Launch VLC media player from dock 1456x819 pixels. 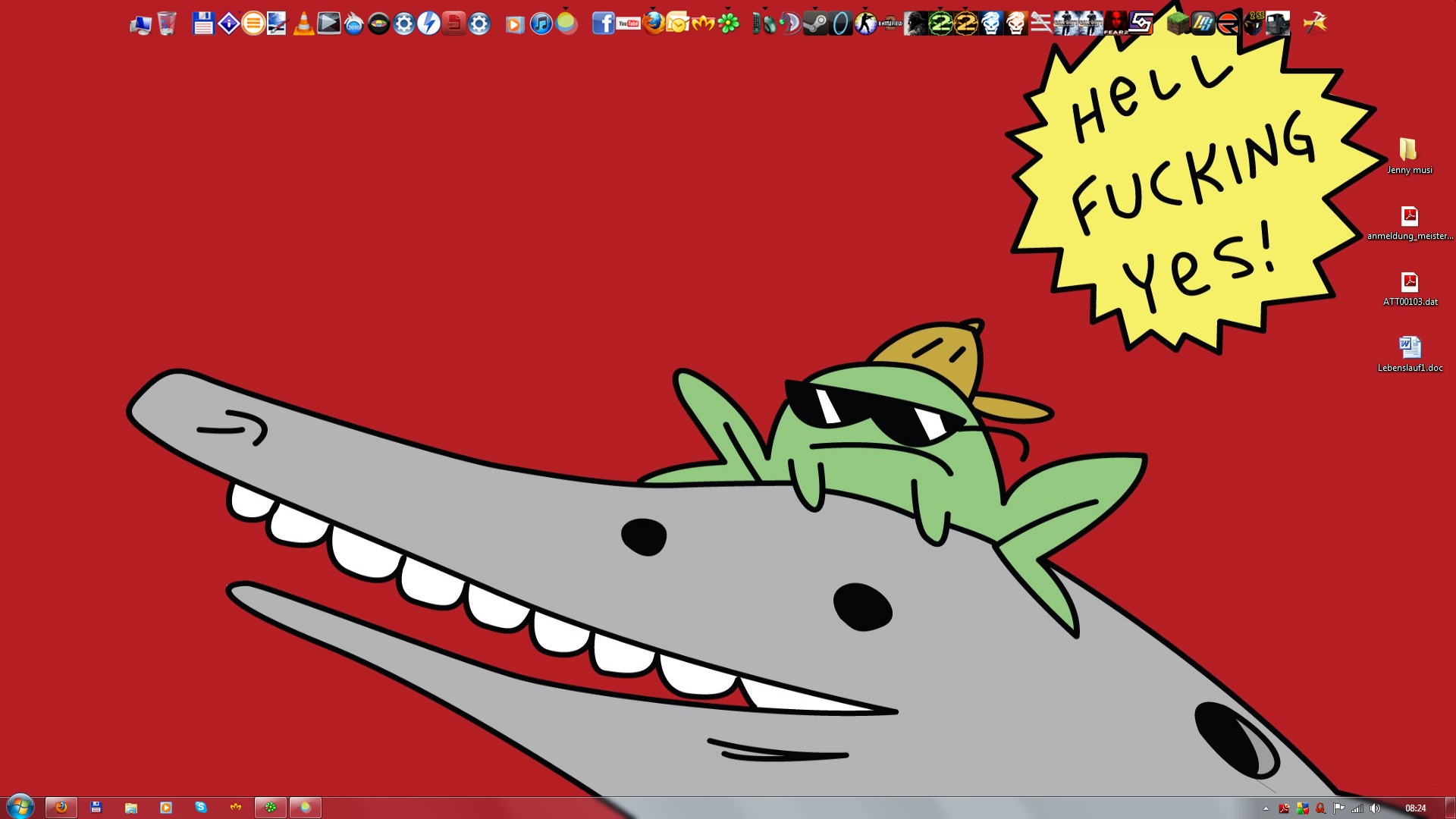[303, 24]
